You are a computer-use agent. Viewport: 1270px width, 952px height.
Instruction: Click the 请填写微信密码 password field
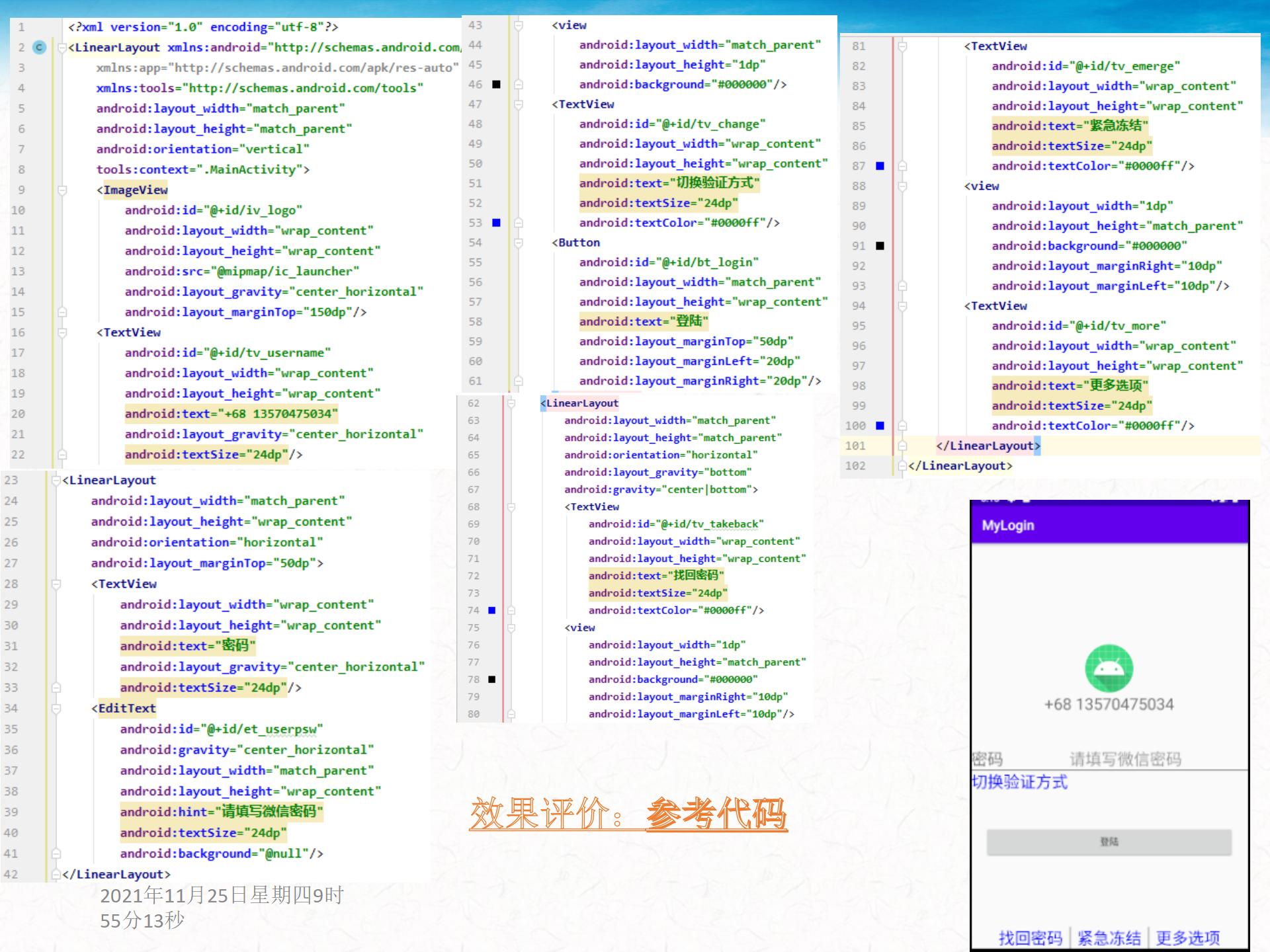(1124, 759)
